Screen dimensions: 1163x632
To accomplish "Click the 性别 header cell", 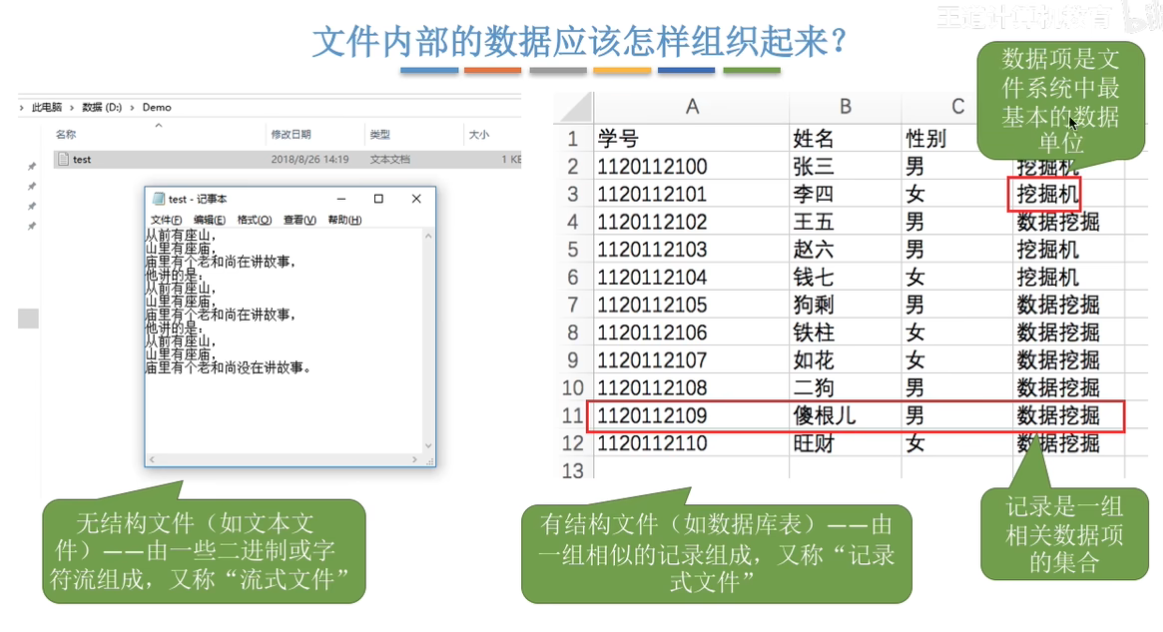I will pos(940,139).
